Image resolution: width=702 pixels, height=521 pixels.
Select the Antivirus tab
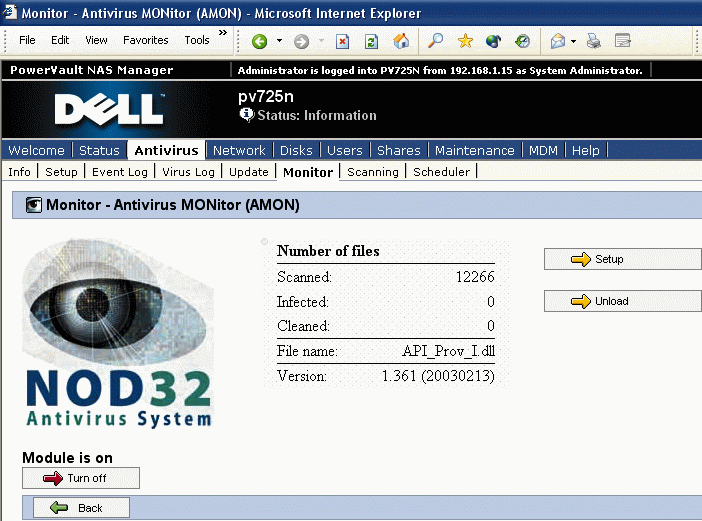166,150
